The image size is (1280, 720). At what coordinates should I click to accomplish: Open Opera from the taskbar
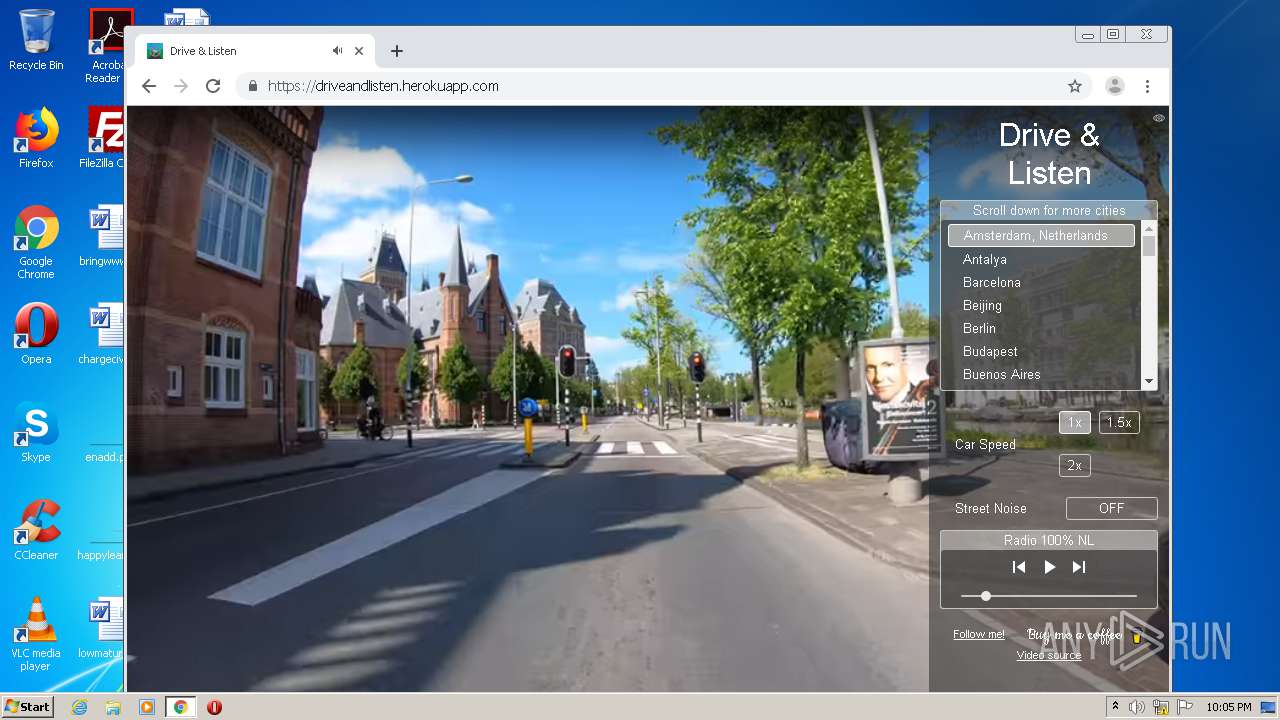(x=214, y=707)
